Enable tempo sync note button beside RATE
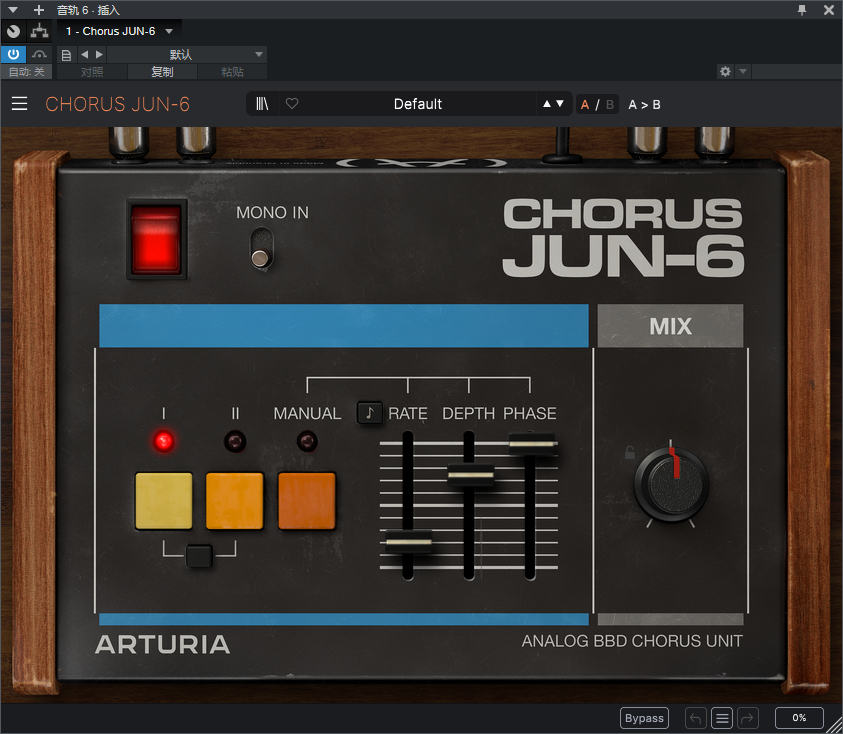The width and height of the screenshot is (843, 734). pos(370,413)
